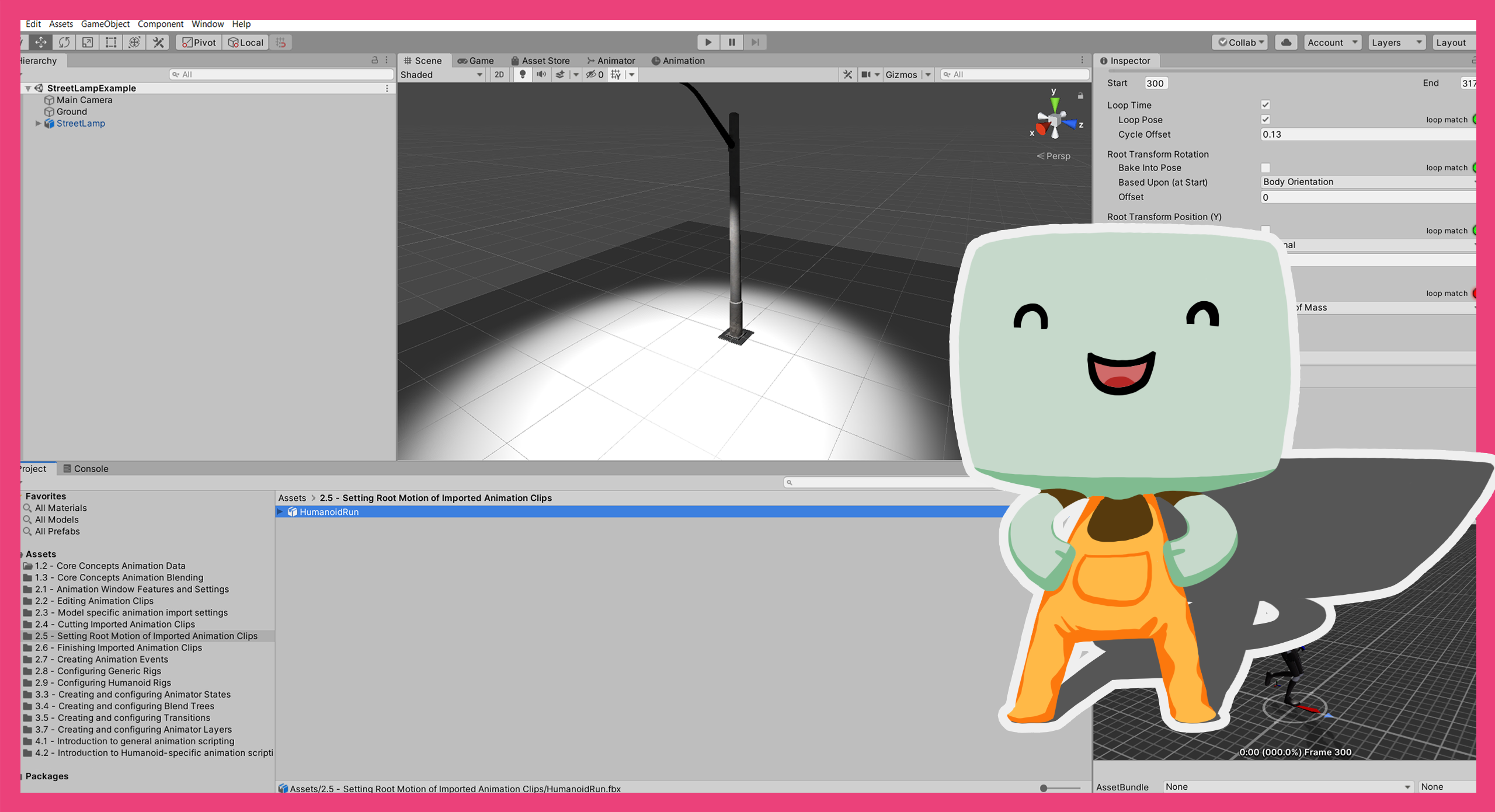This screenshot has width=1495, height=812.
Task: Select the Rect Transform tool
Action: (x=111, y=42)
